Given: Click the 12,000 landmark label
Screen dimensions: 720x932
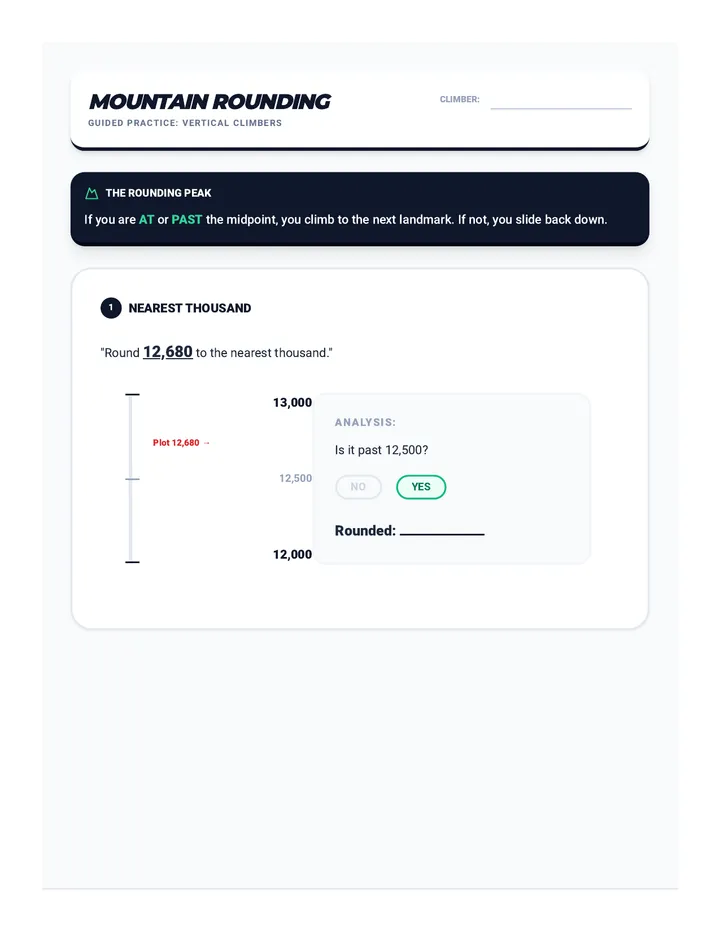Looking at the screenshot, I should [292, 555].
